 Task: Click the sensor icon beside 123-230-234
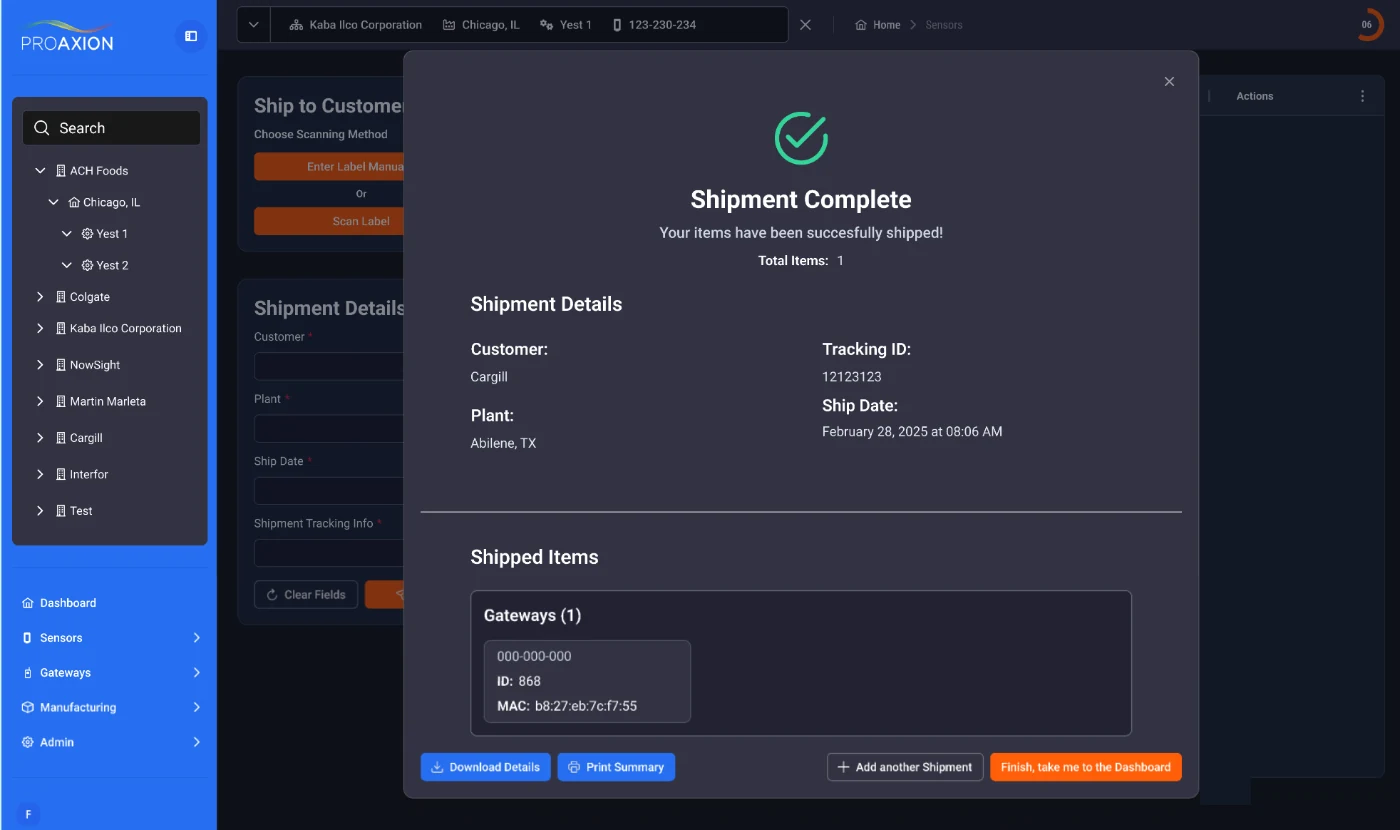[617, 25]
